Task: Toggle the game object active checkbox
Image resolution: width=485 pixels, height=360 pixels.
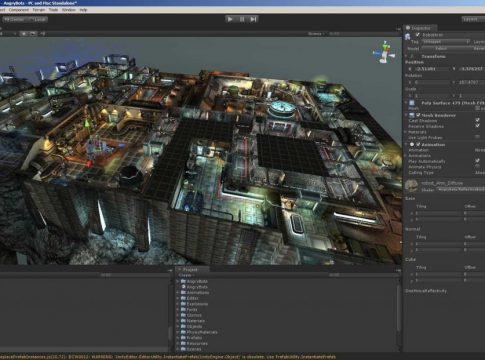Action: pyautogui.click(x=417, y=35)
